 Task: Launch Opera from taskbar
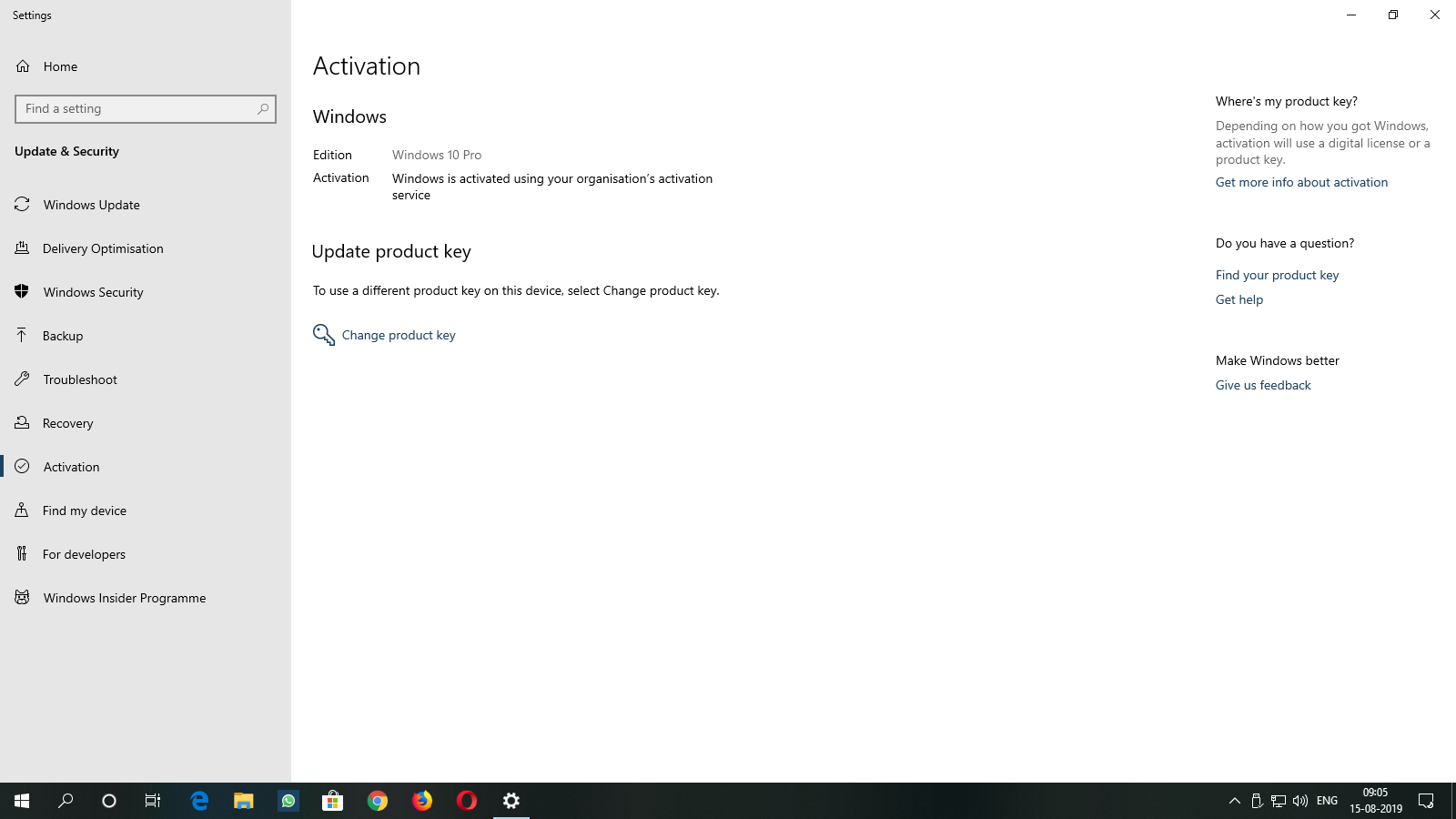coord(467,801)
